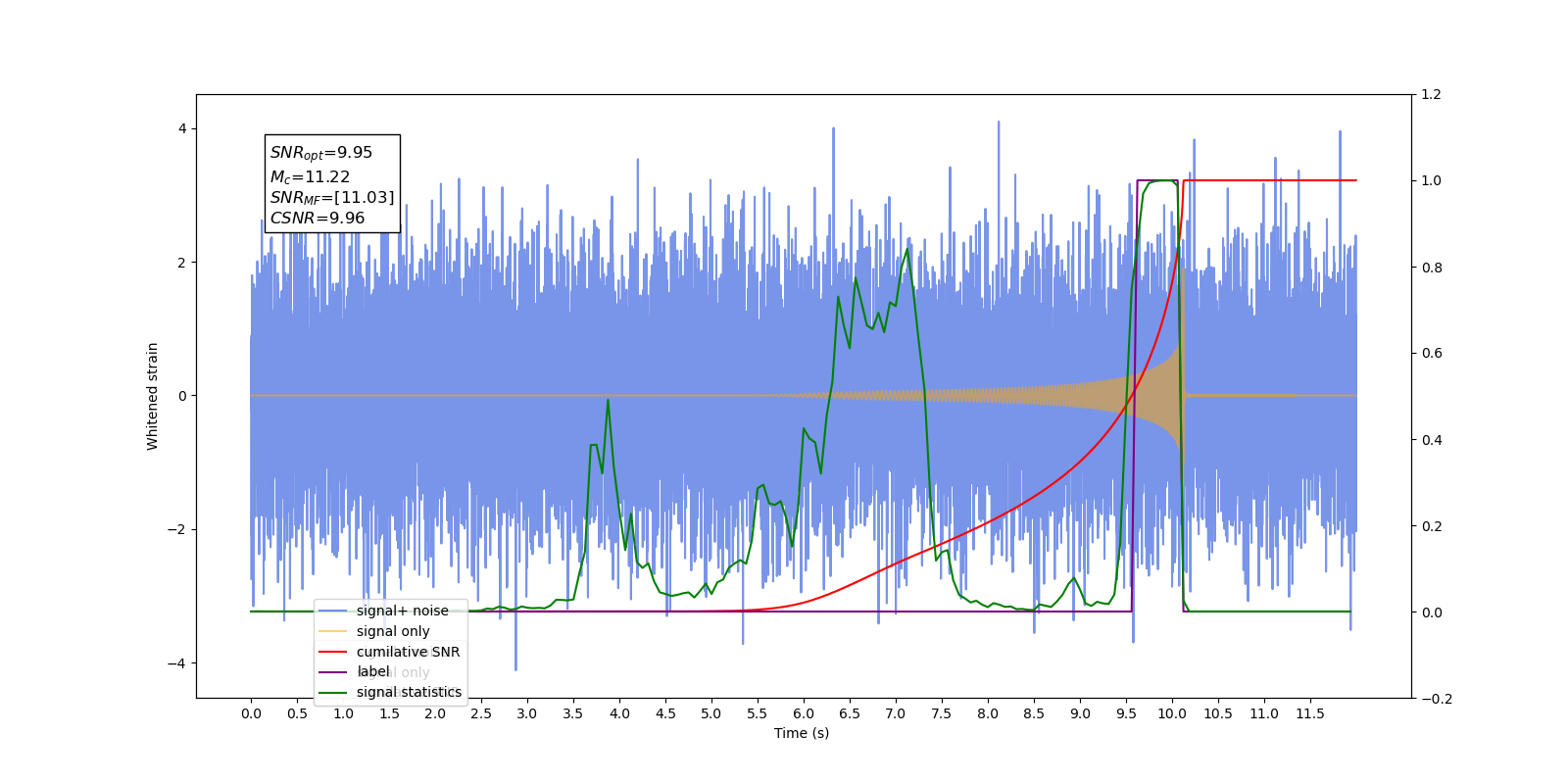Click the blue signal+ noise legend line sample
The image size is (1568, 784).
tap(333, 611)
